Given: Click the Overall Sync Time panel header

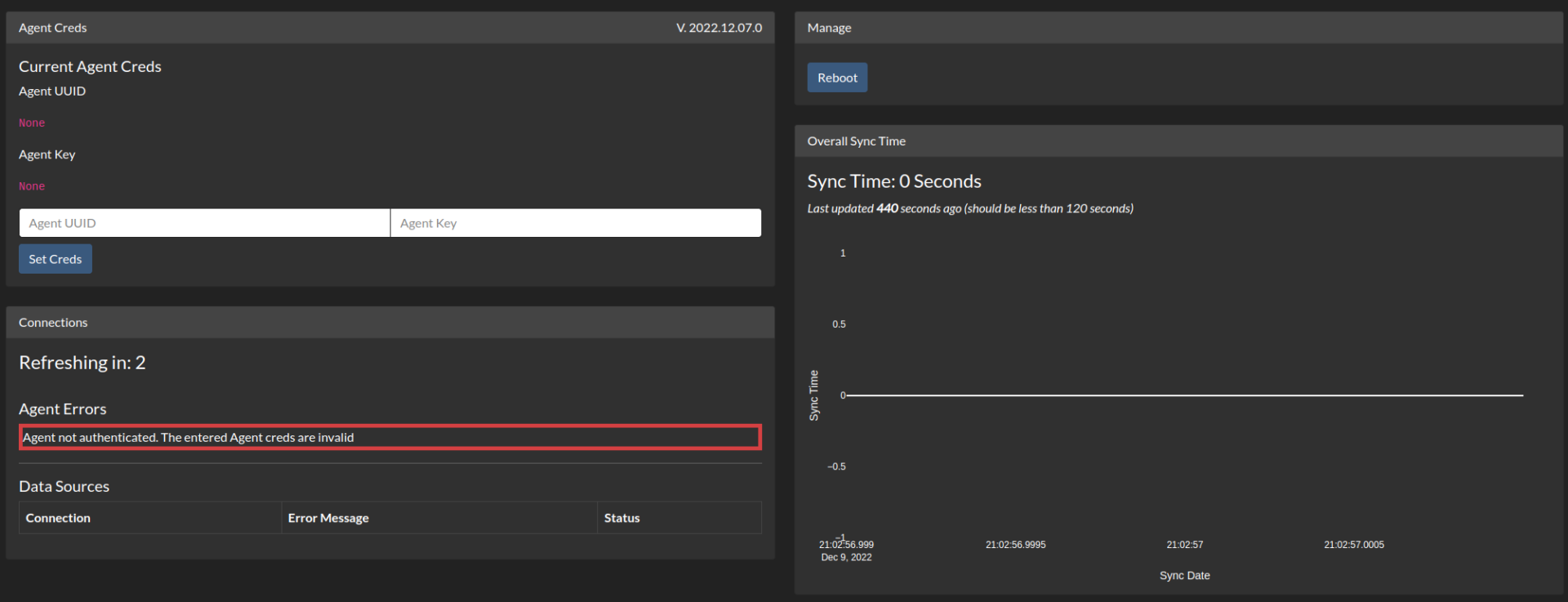Looking at the screenshot, I should 856,141.
